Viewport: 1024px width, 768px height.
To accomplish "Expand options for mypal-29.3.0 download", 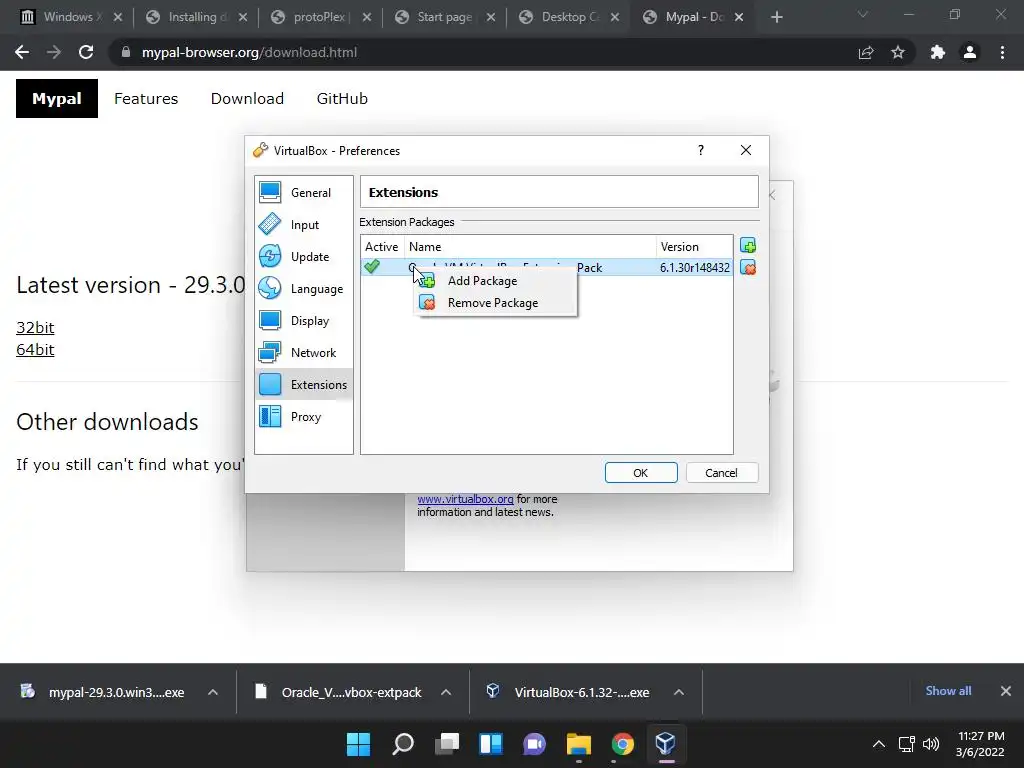I will pyautogui.click(x=213, y=692).
